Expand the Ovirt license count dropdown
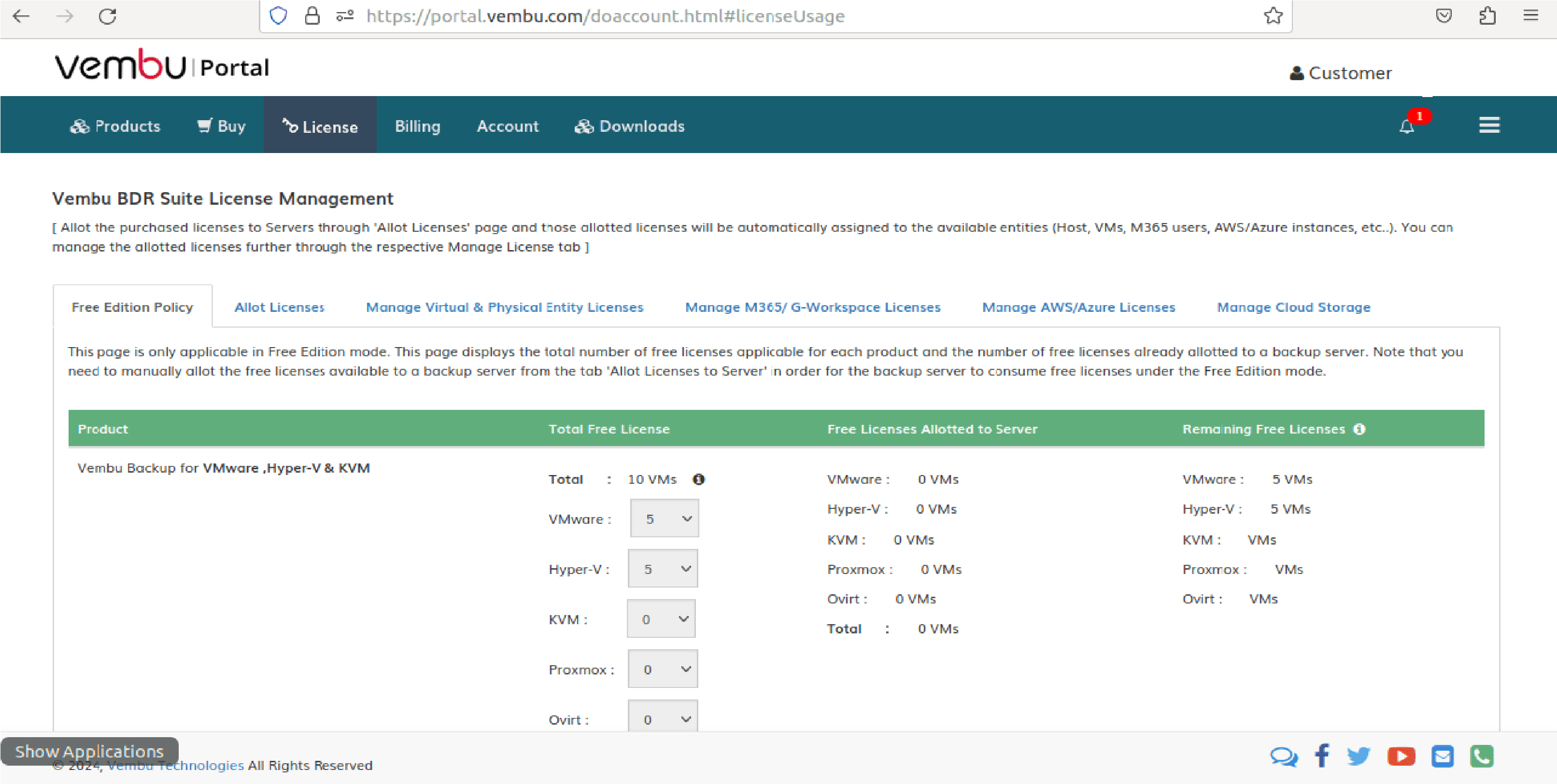 coord(663,716)
